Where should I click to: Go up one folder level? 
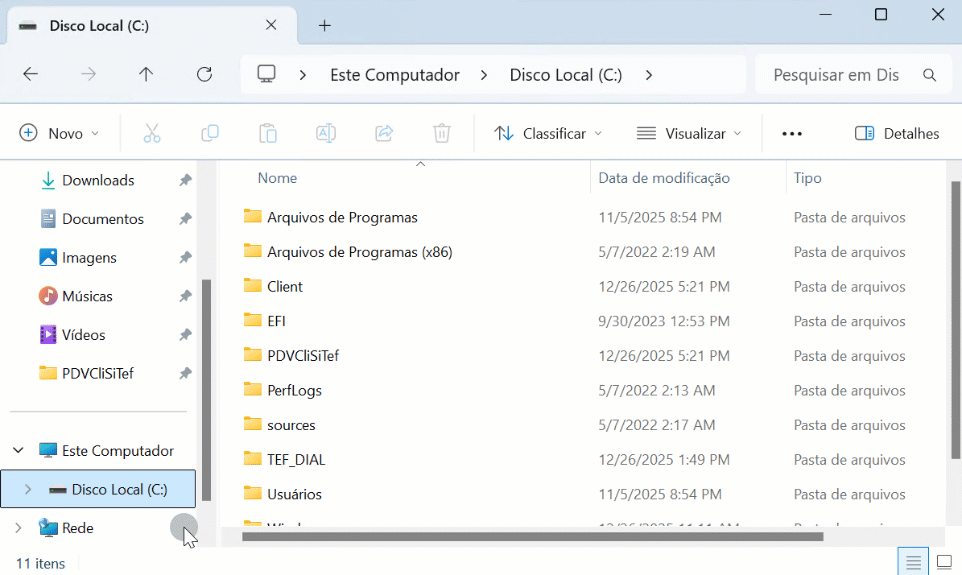coord(145,74)
